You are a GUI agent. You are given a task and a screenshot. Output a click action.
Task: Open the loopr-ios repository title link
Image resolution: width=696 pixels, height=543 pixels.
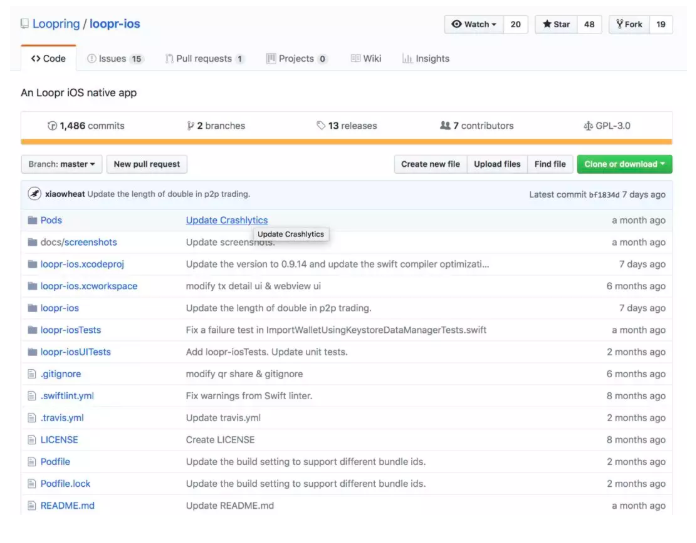115,24
